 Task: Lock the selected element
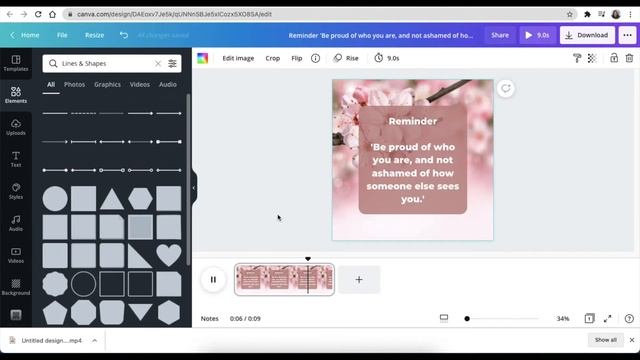pyautogui.click(x=614, y=58)
